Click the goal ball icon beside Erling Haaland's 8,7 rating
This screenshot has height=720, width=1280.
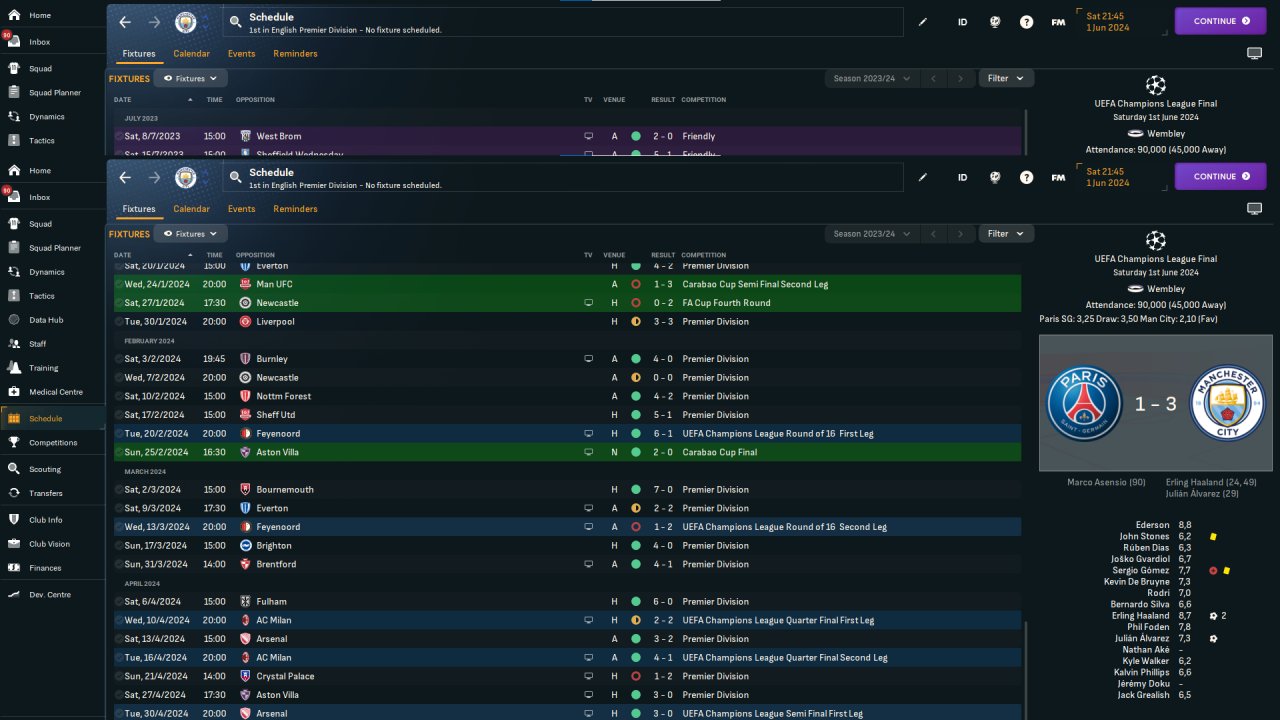1213,616
